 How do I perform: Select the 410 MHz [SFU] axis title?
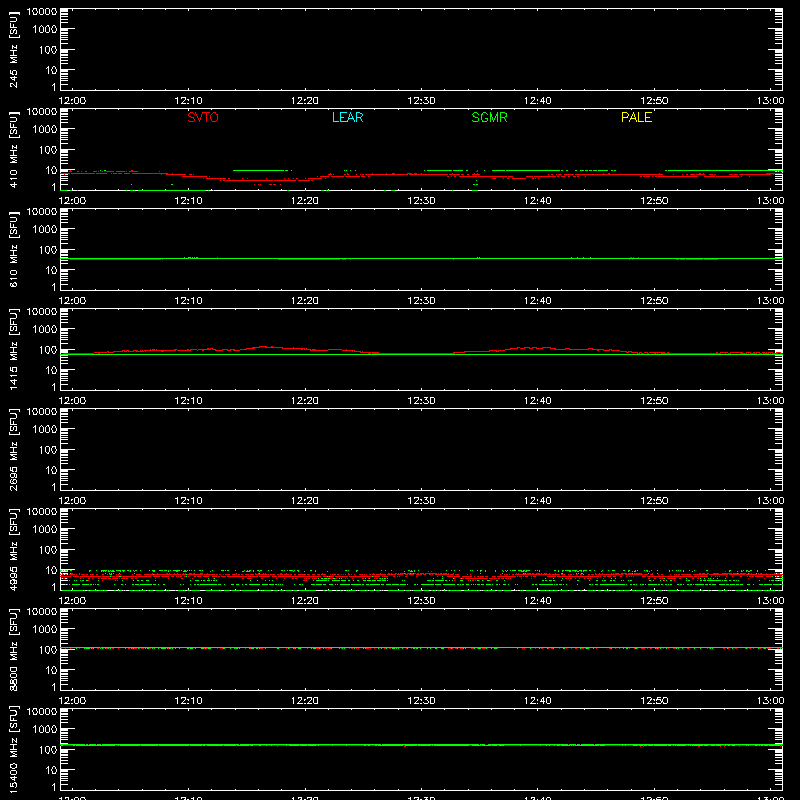click(x=13, y=149)
